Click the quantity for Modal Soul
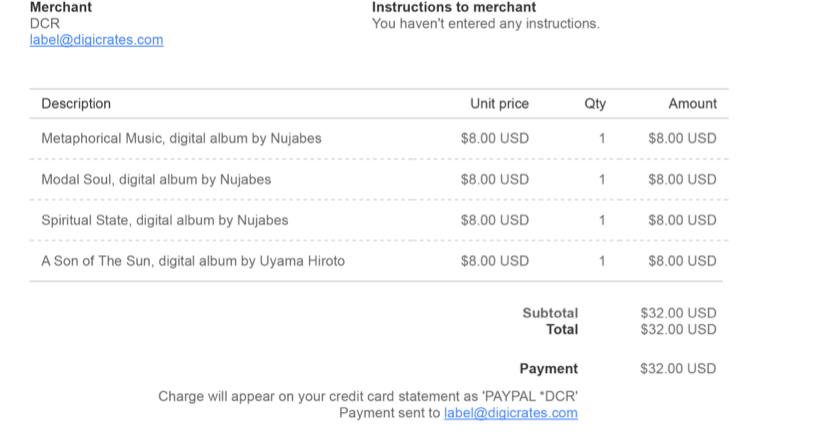813x434 pixels. coord(602,179)
